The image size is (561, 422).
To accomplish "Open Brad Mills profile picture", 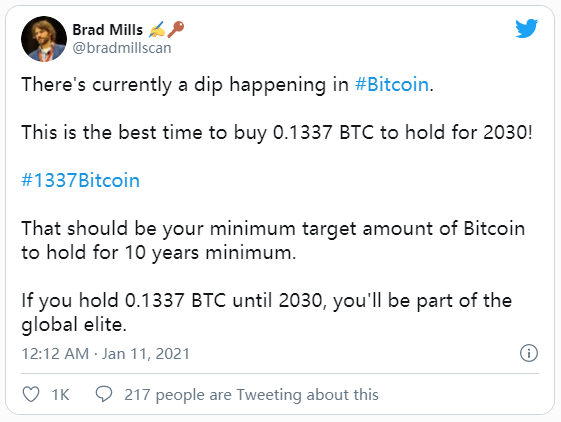I will click(x=44, y=39).
